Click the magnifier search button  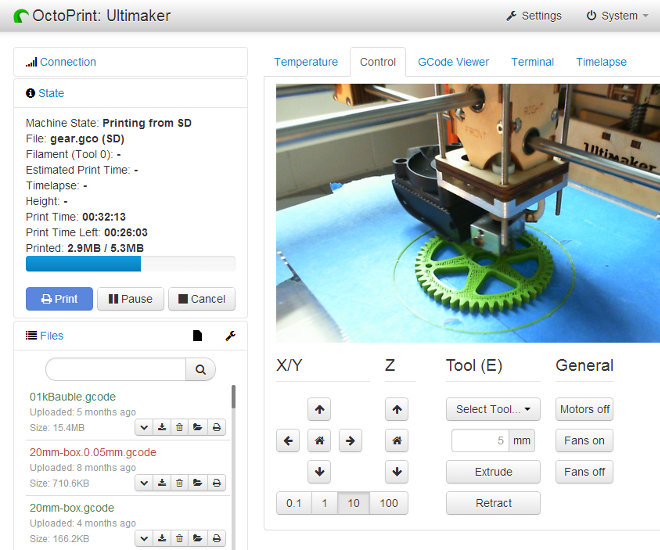[x=201, y=369]
